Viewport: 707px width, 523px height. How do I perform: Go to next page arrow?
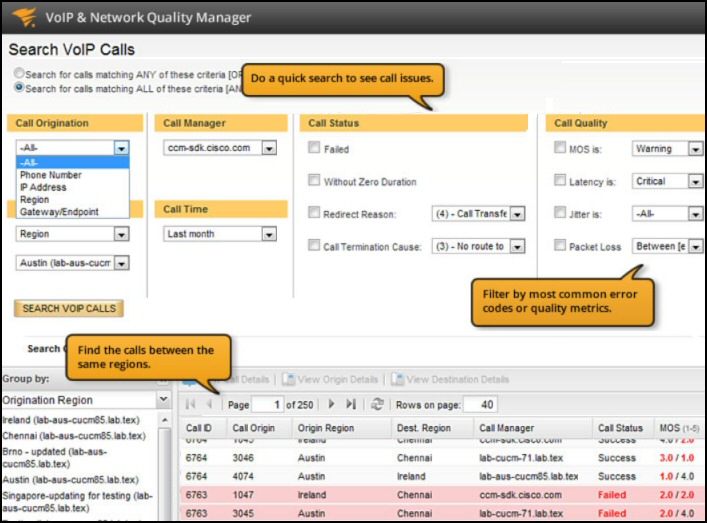(x=331, y=404)
